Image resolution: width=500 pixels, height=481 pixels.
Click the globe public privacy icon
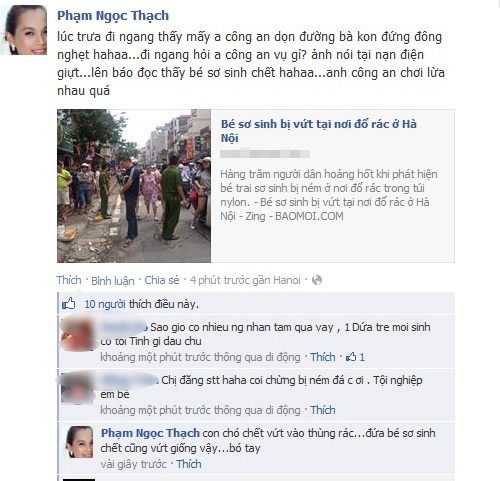(317, 280)
